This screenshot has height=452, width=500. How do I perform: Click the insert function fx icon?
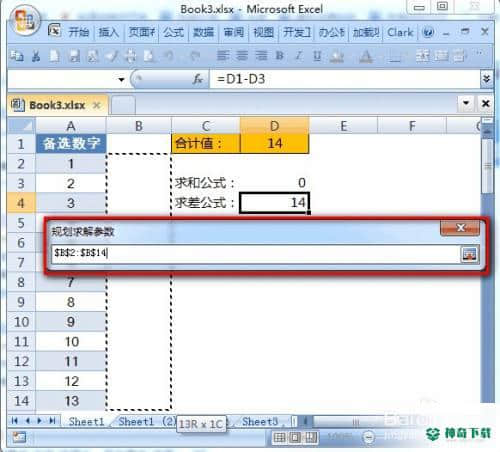coord(198,79)
